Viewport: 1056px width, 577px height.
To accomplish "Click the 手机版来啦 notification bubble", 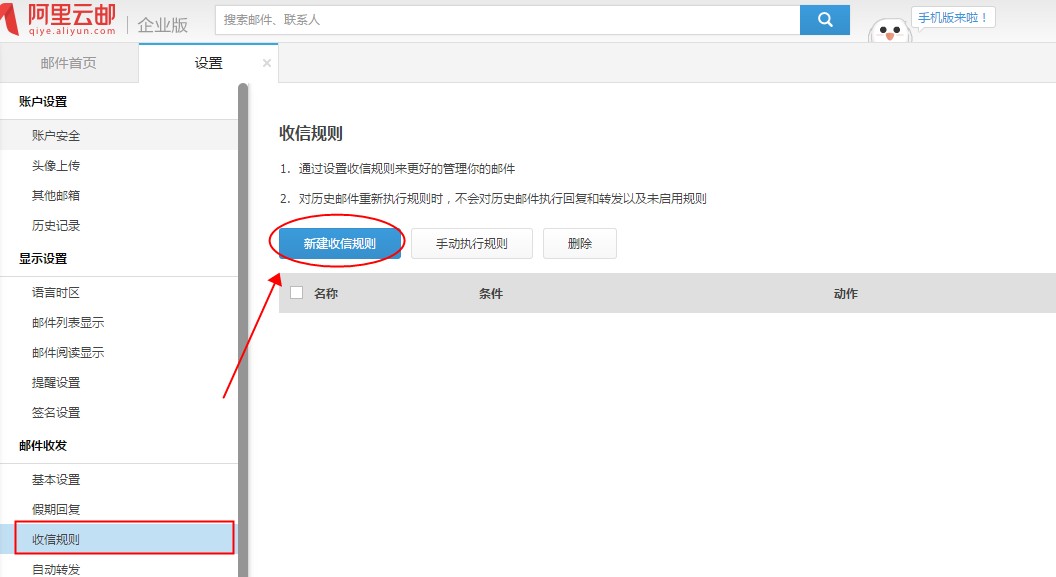I will (x=953, y=16).
